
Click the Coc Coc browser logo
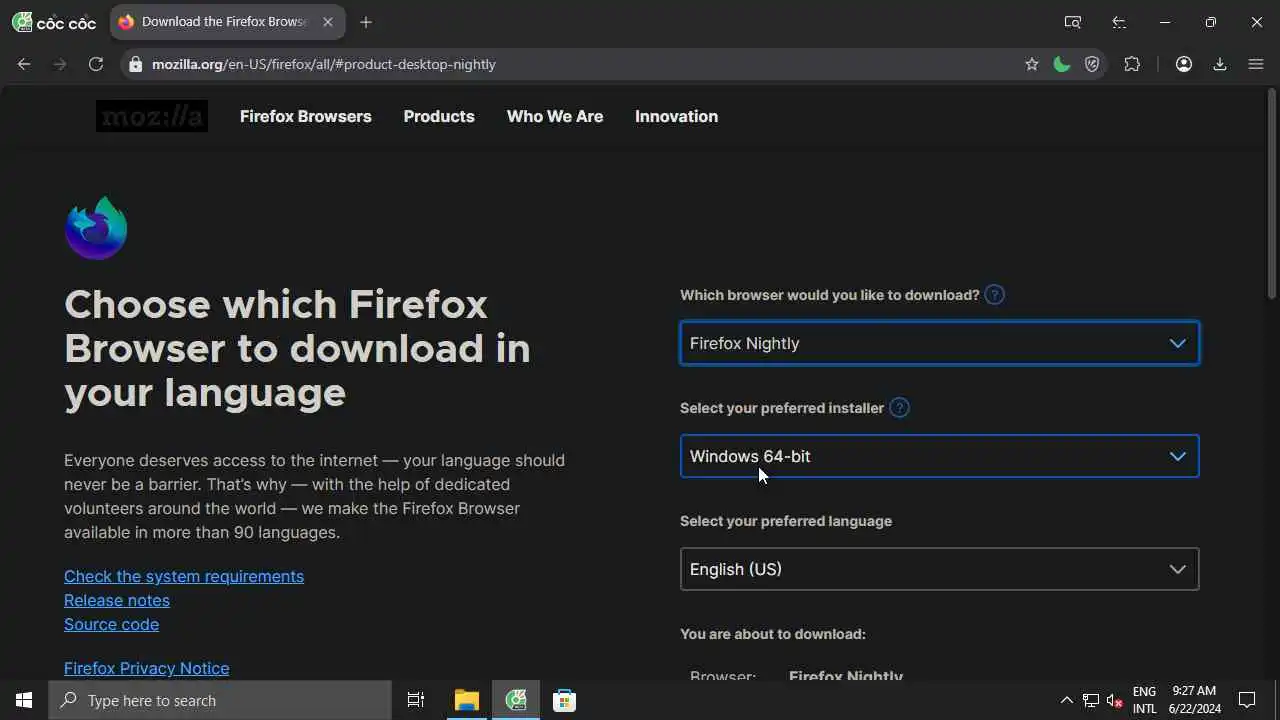(x=54, y=22)
